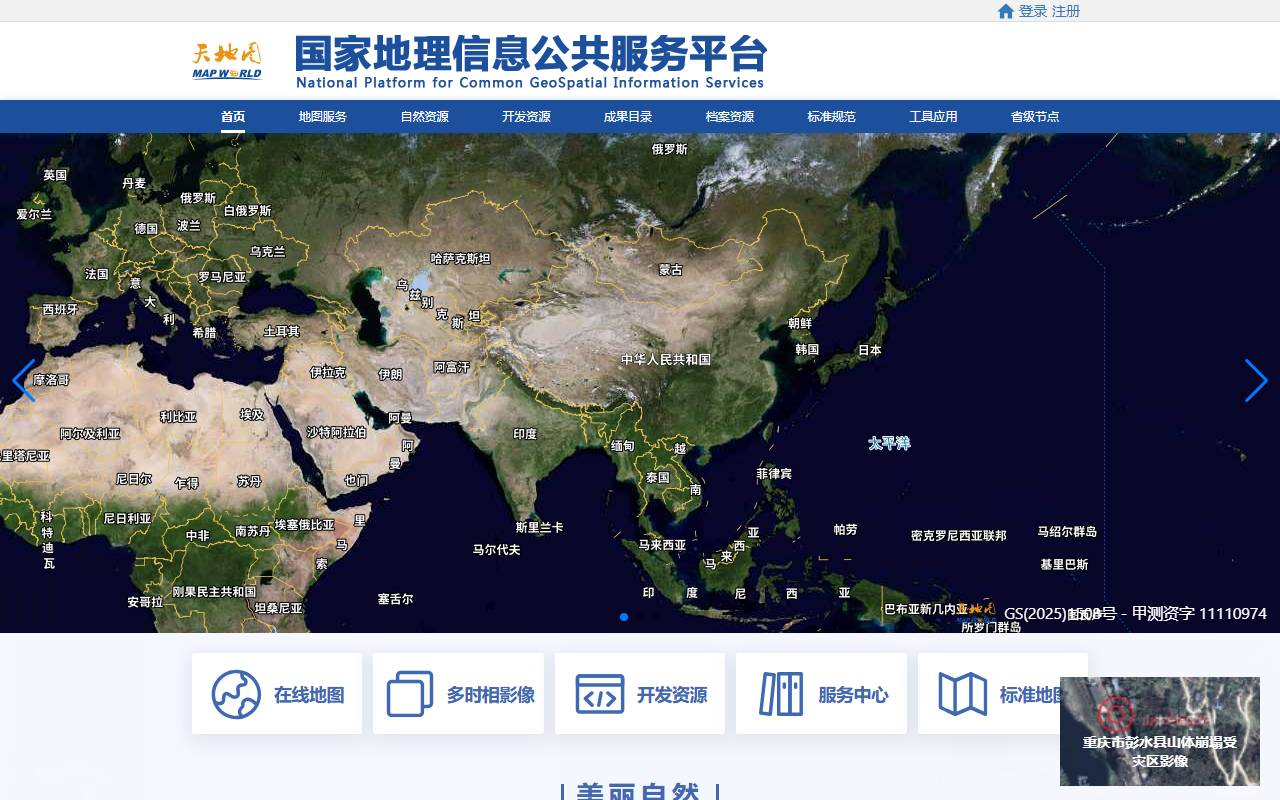Open the 省级节点 menu
This screenshot has height=800, width=1280.
[1035, 116]
